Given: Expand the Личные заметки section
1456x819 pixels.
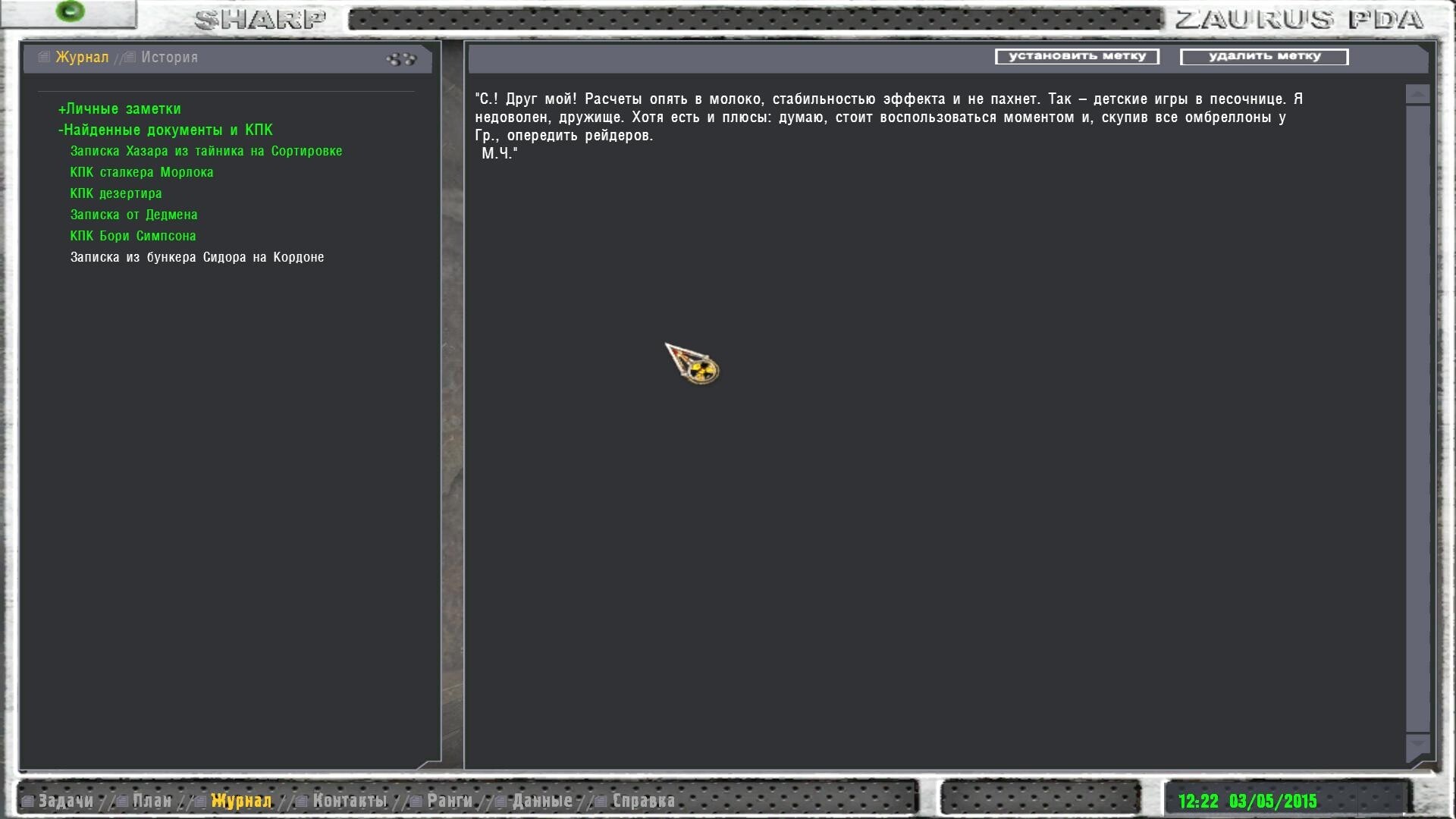Looking at the screenshot, I should point(119,108).
